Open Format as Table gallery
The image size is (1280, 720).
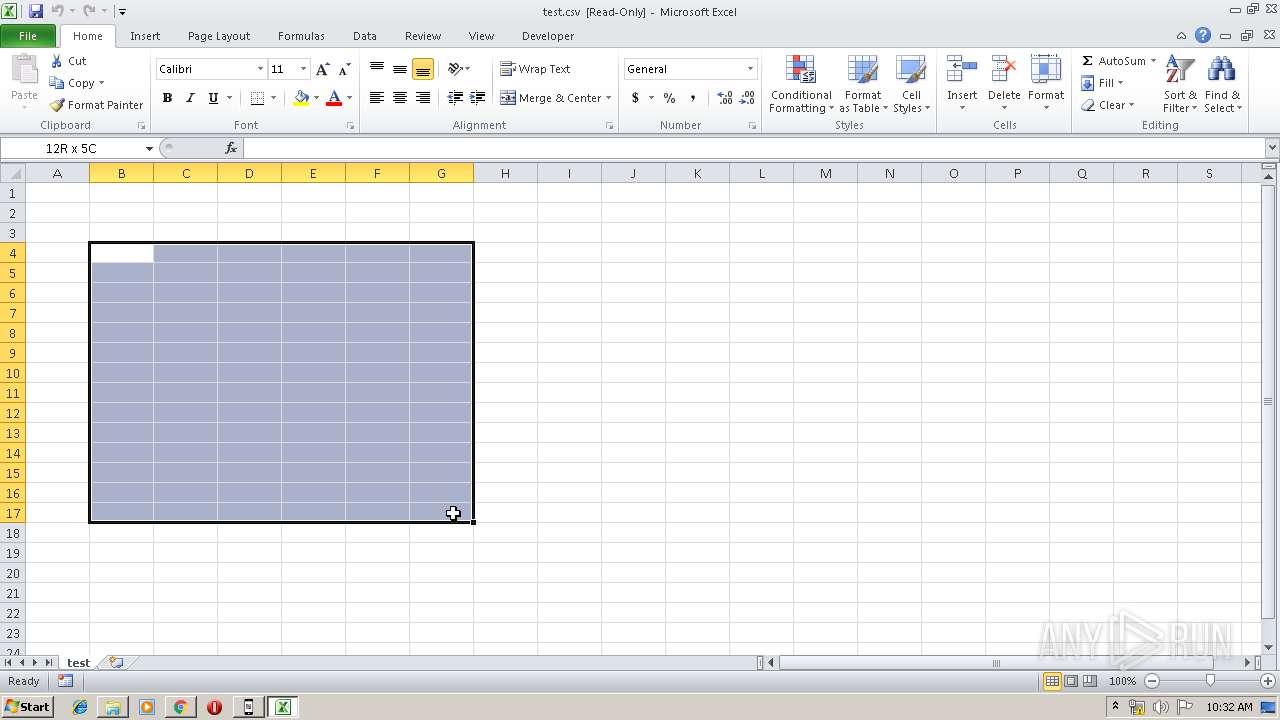tap(862, 84)
